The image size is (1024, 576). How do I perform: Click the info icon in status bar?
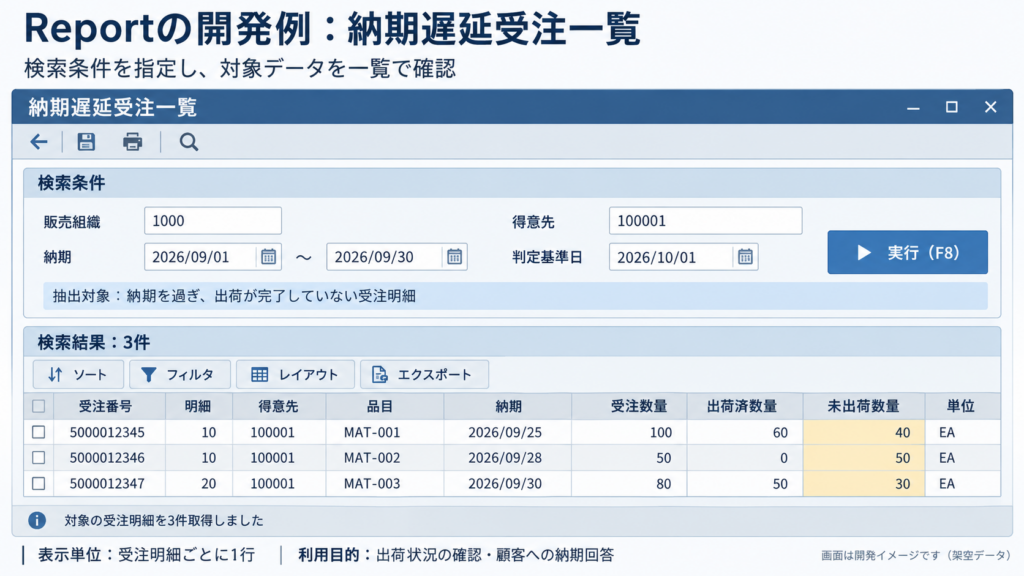pos(37,520)
